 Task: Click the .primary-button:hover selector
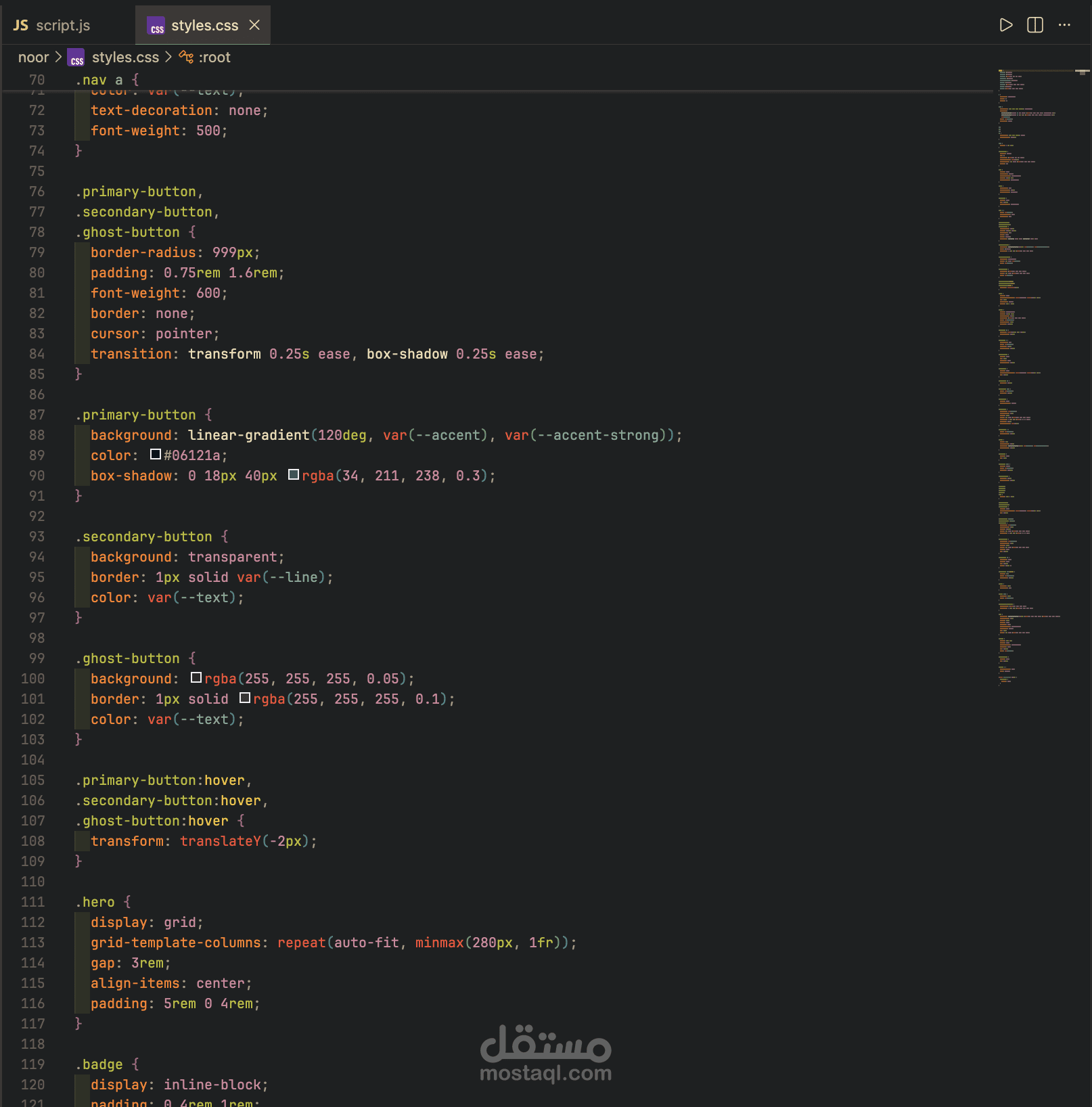coord(160,780)
